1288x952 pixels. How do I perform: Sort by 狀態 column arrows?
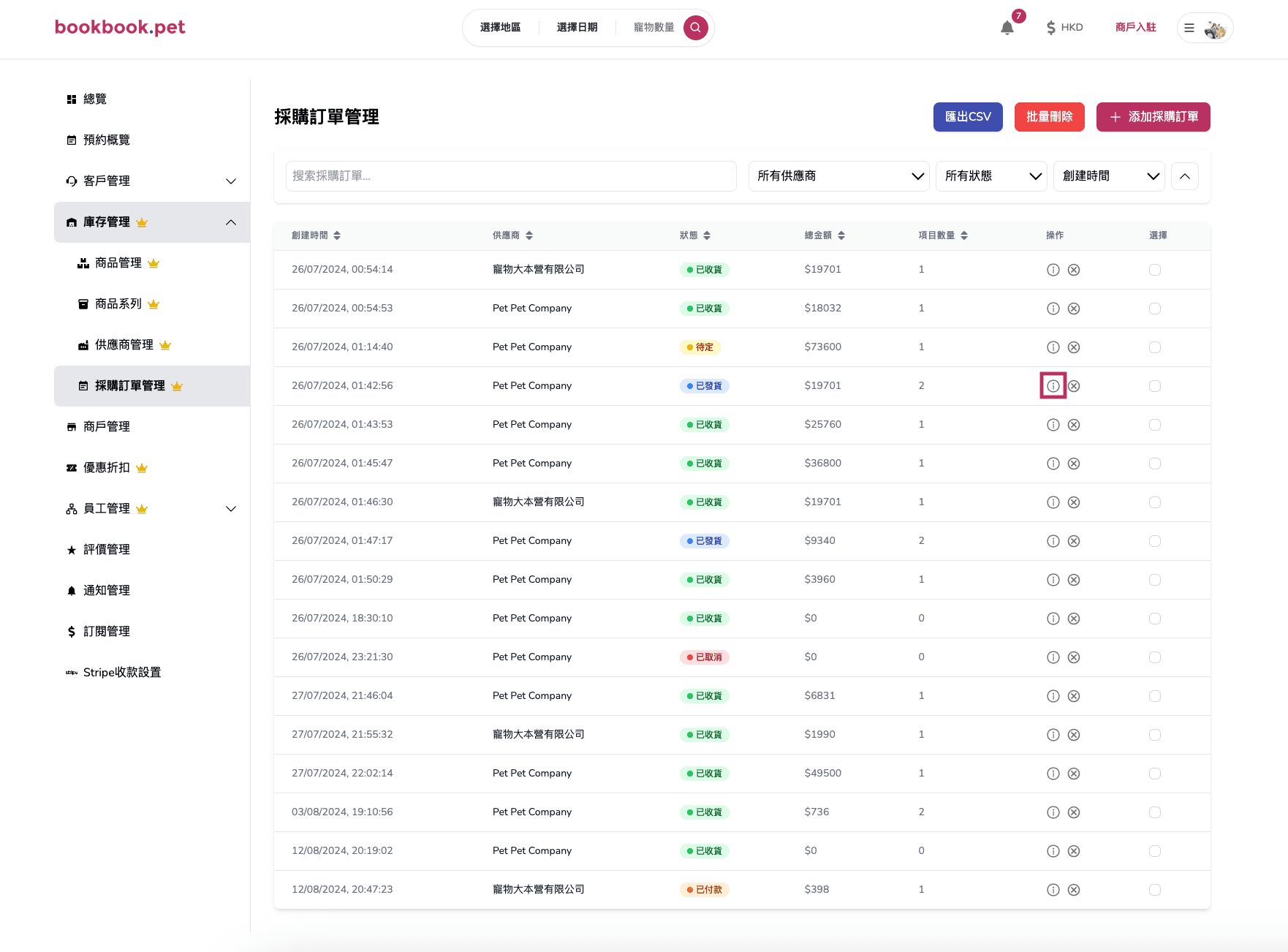[707, 235]
